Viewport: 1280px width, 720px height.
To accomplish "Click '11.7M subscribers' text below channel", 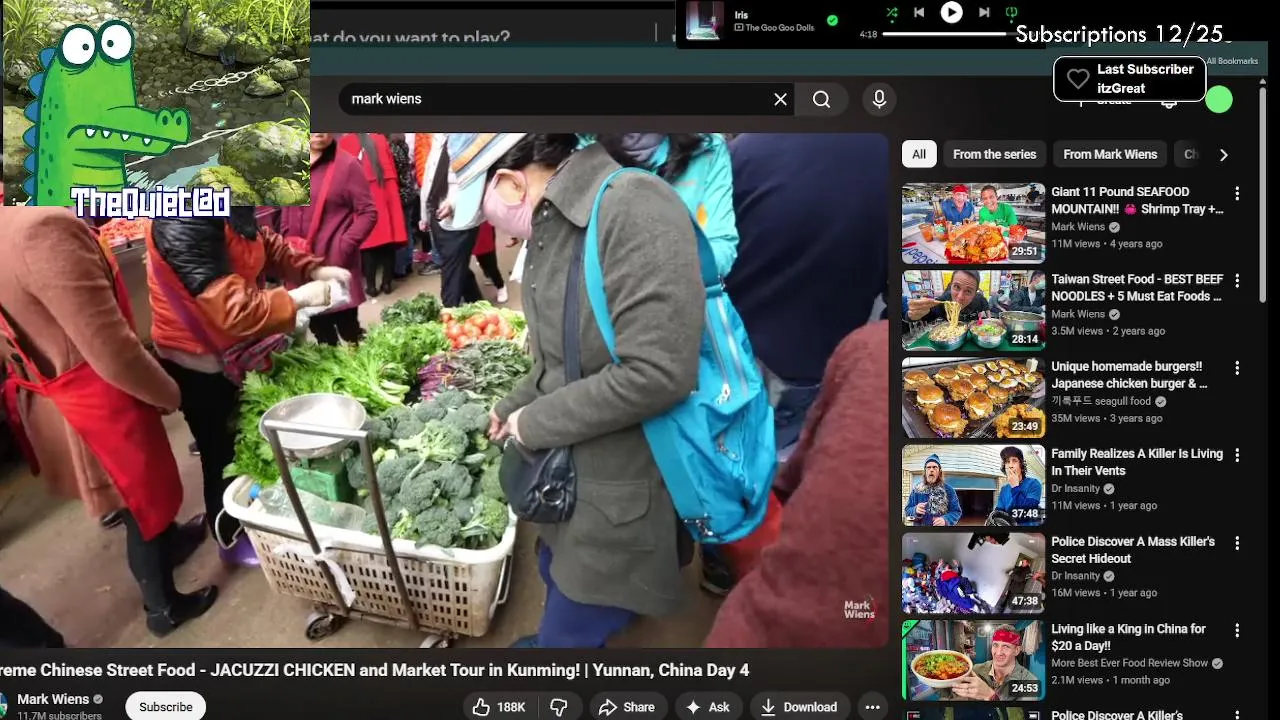I will [59, 716].
